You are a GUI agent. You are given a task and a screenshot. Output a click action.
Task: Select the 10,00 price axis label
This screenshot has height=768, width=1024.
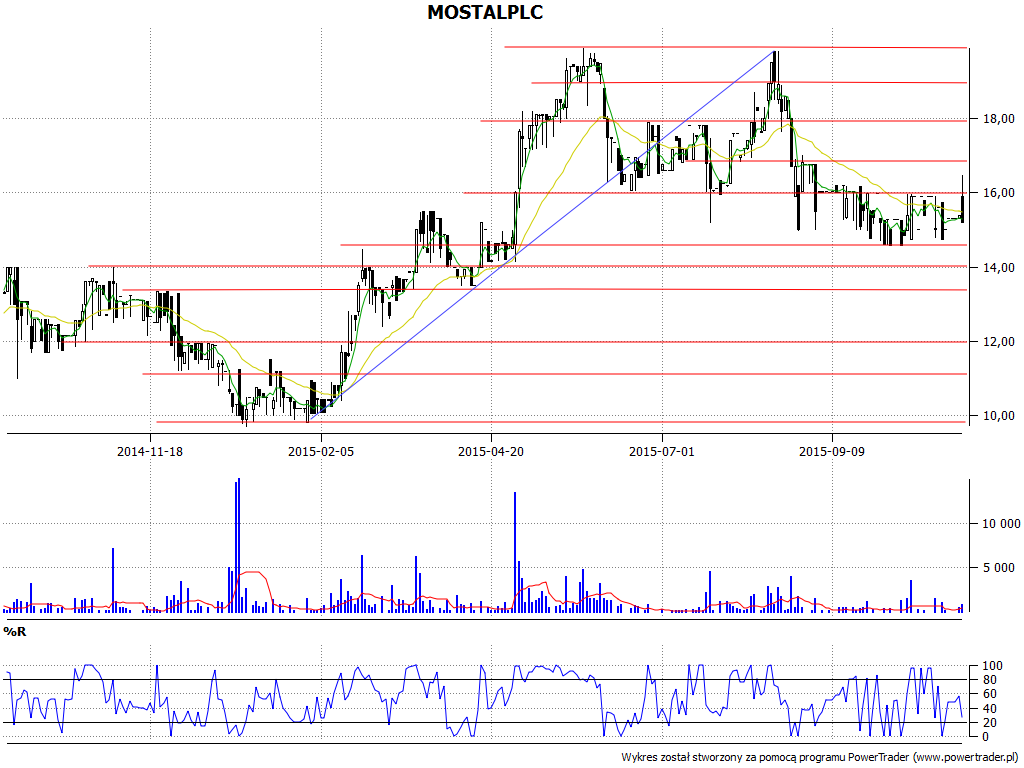point(999,416)
